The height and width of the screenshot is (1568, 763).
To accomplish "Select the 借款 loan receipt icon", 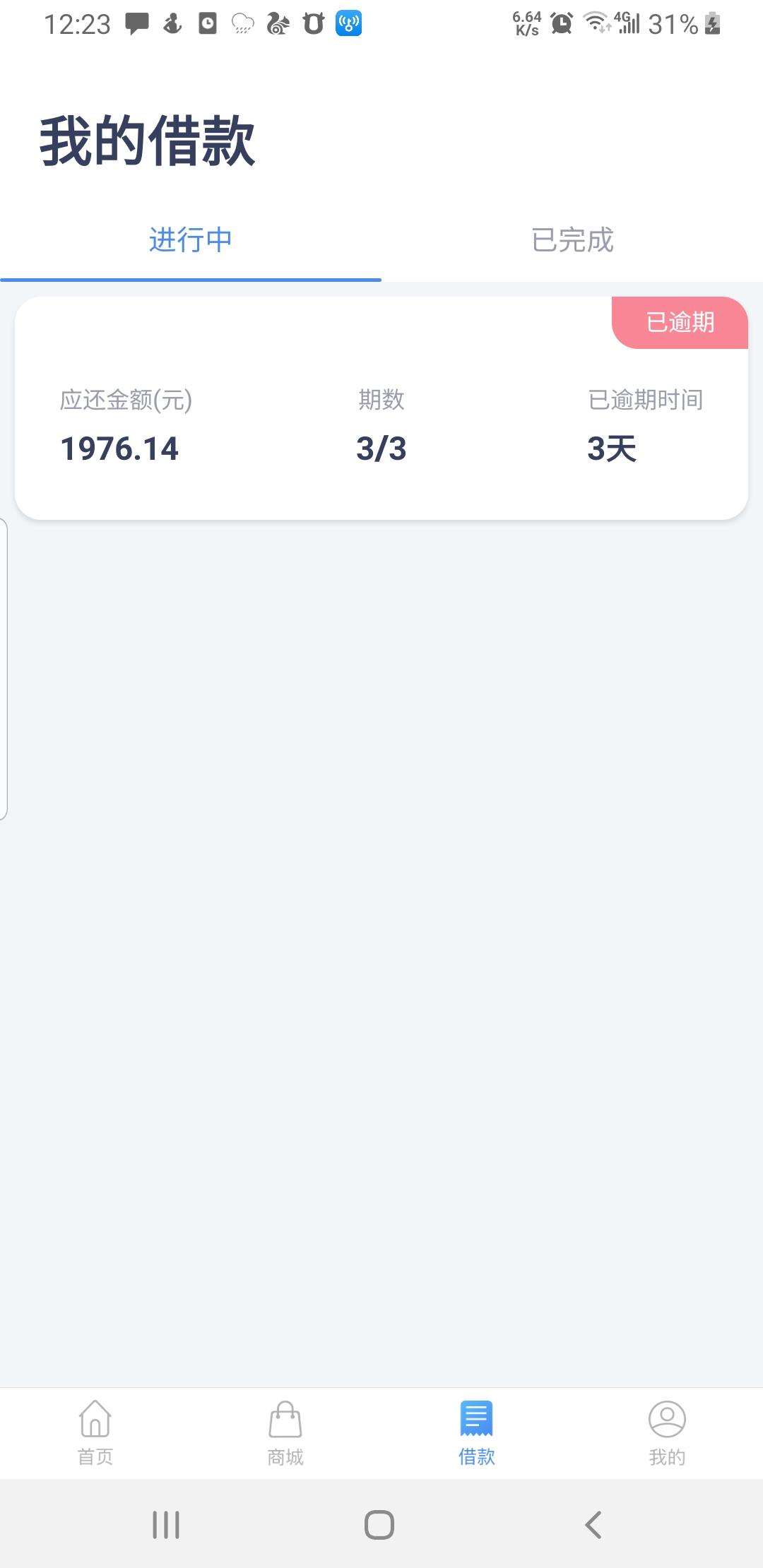I will pos(476,1418).
